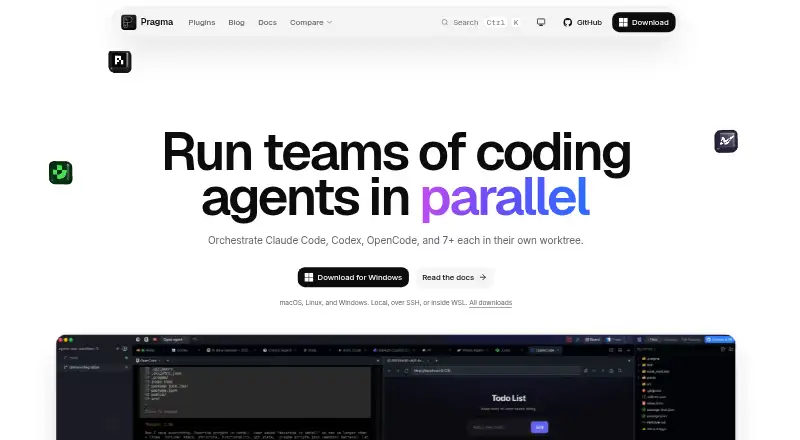Toggle the theme via monitor icon
This screenshot has height=440, width=800.
541,22
